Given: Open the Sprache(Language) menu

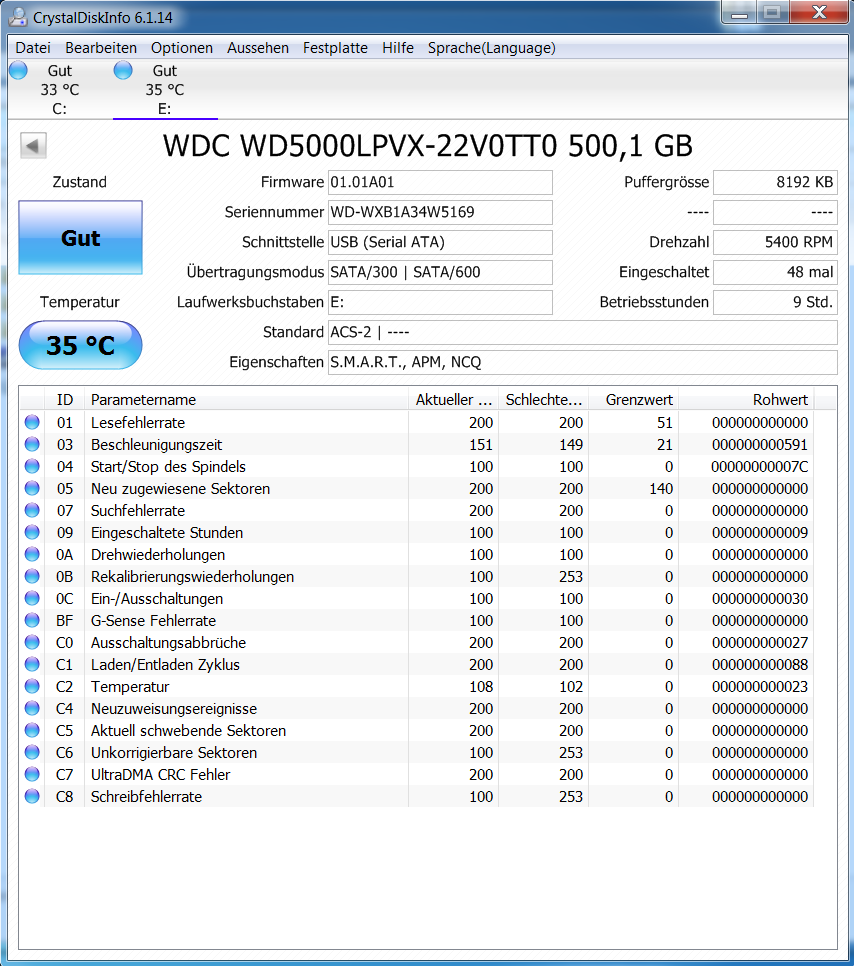Looking at the screenshot, I should 492,48.
